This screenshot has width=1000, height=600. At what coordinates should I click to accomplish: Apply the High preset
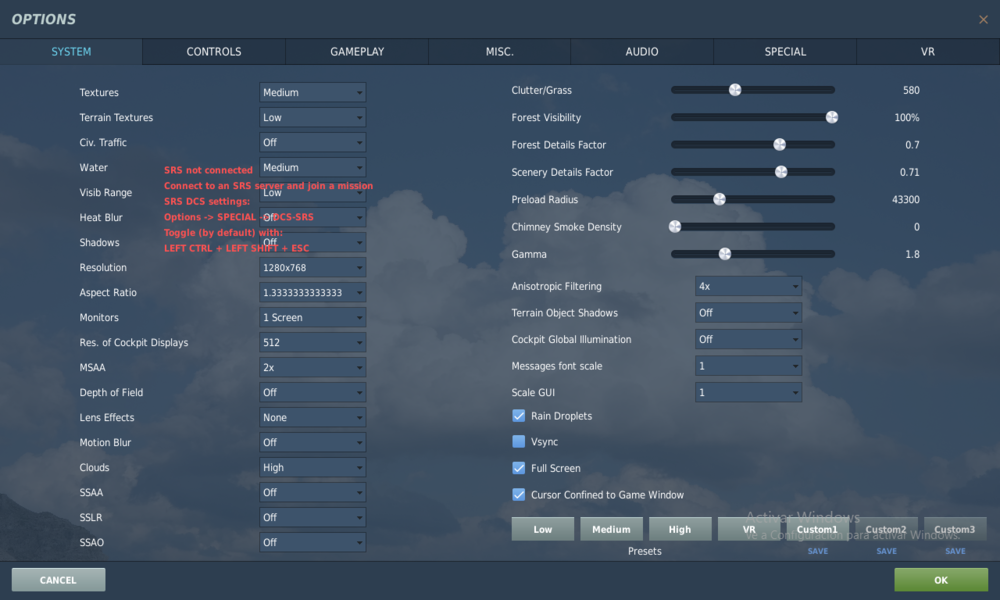click(x=680, y=529)
